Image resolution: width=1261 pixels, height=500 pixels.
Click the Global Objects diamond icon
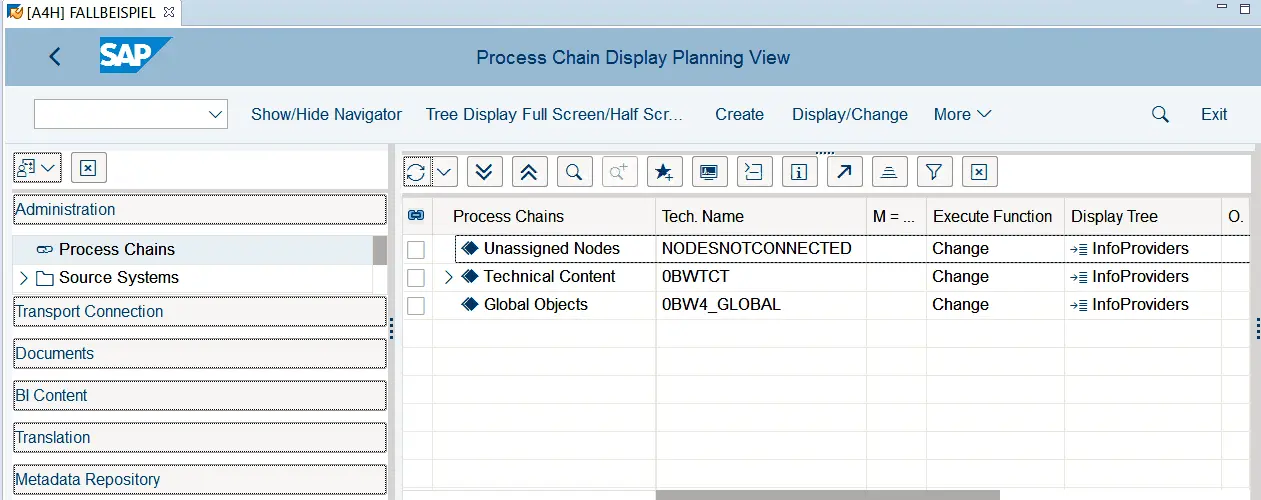[x=470, y=304]
